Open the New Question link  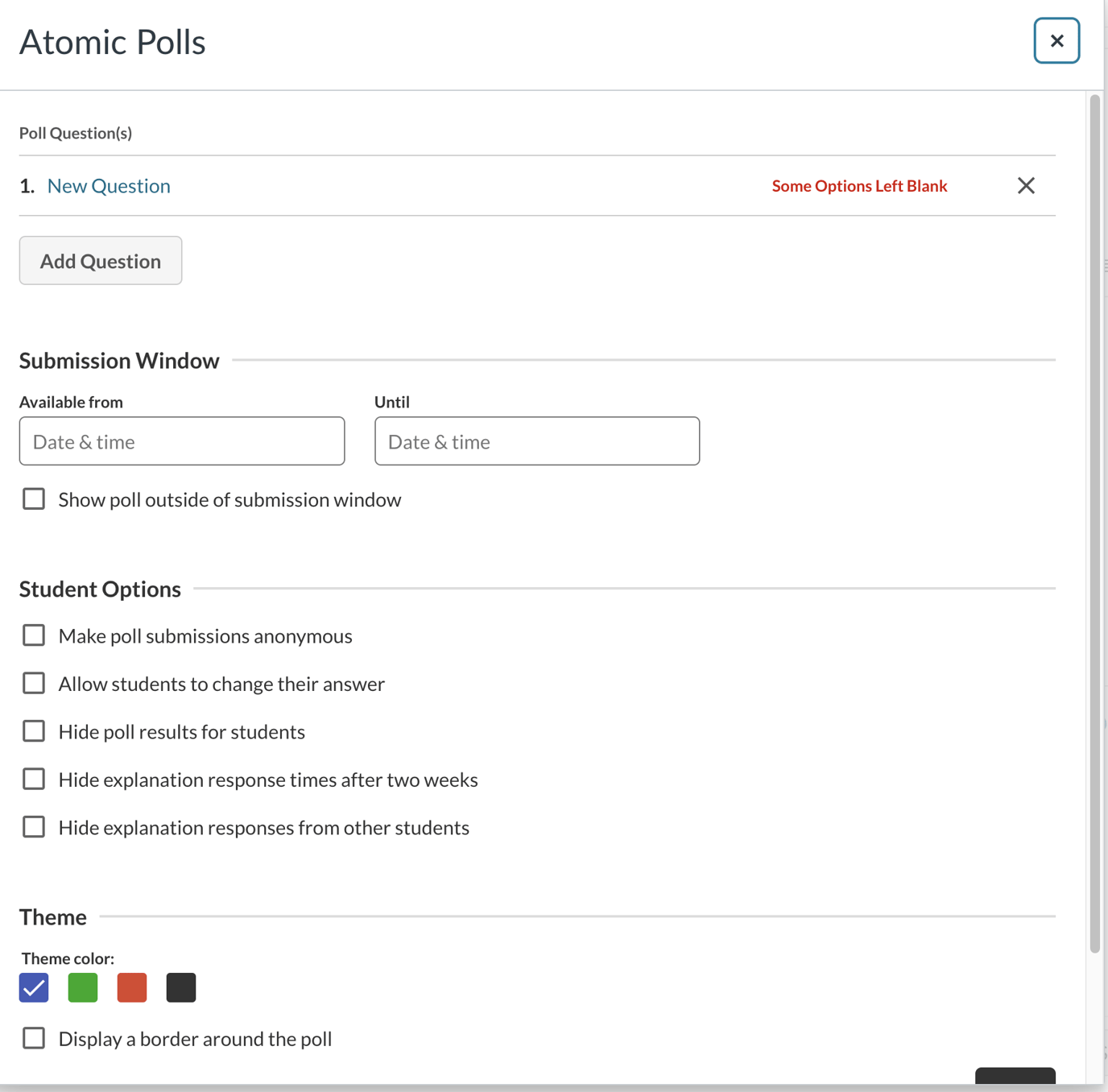pos(109,186)
